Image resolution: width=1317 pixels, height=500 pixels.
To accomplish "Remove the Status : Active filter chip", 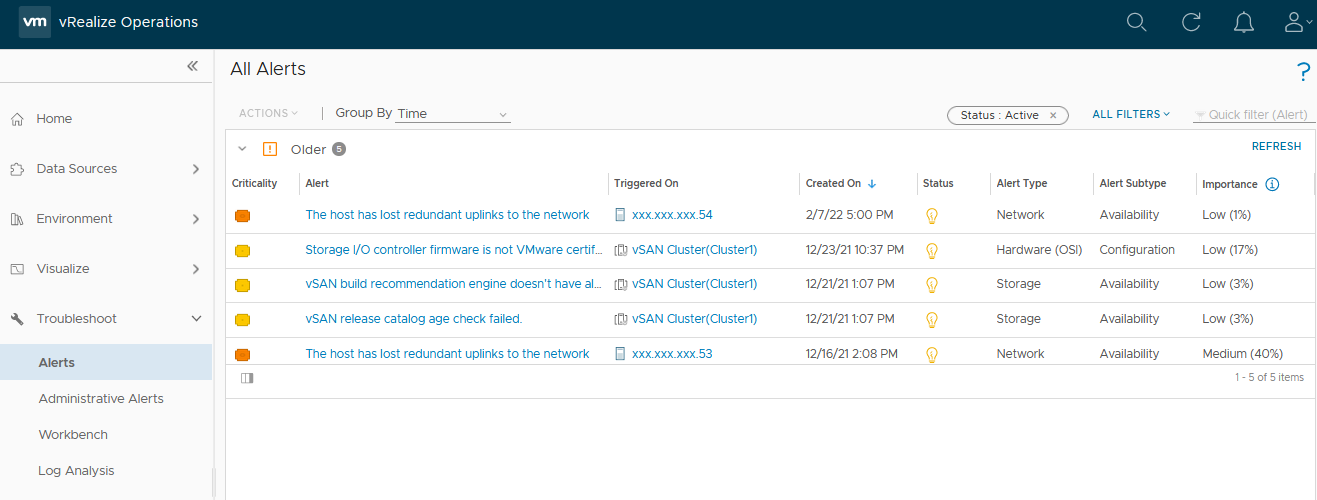I will [1053, 115].
